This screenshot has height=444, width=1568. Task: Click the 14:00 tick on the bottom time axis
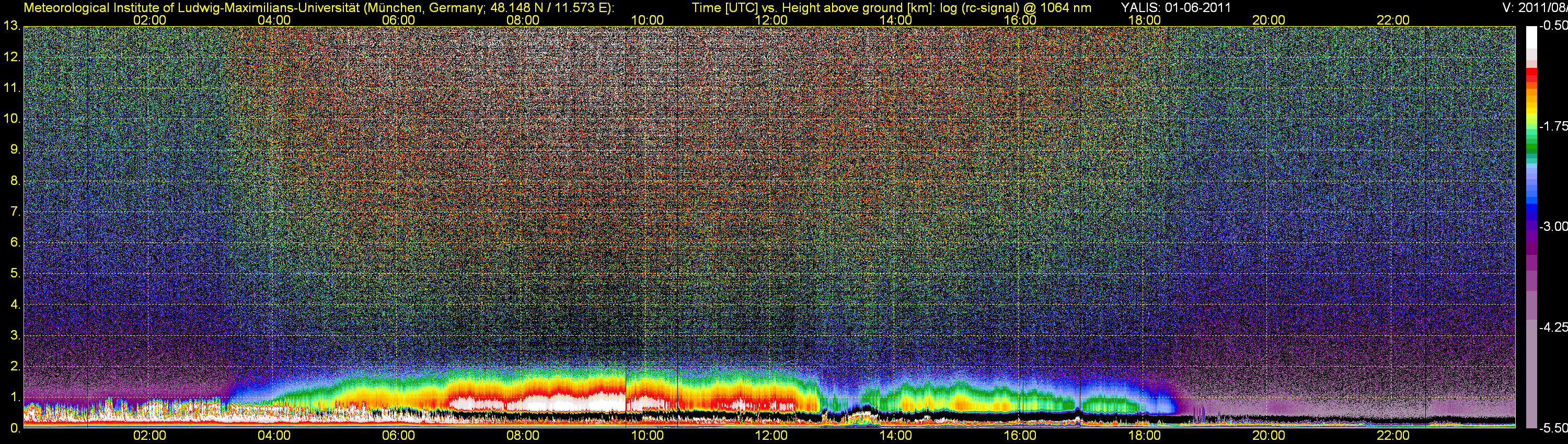(x=895, y=436)
